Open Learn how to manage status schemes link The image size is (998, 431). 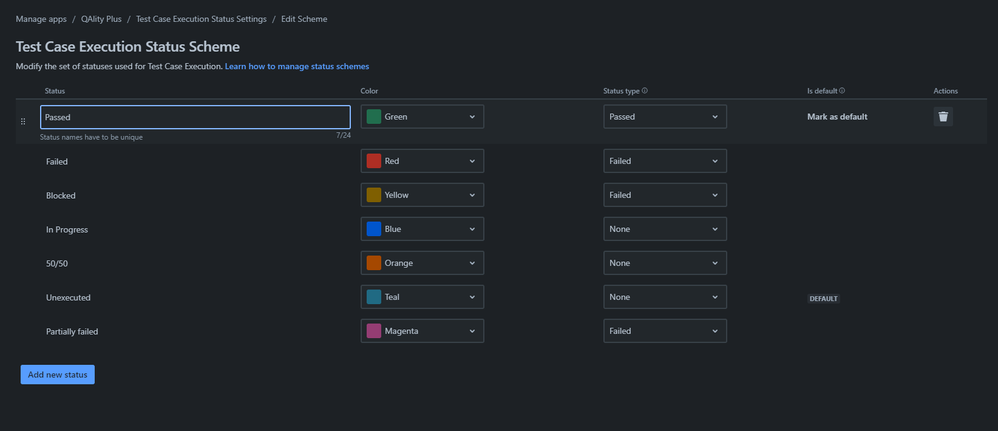coord(297,66)
